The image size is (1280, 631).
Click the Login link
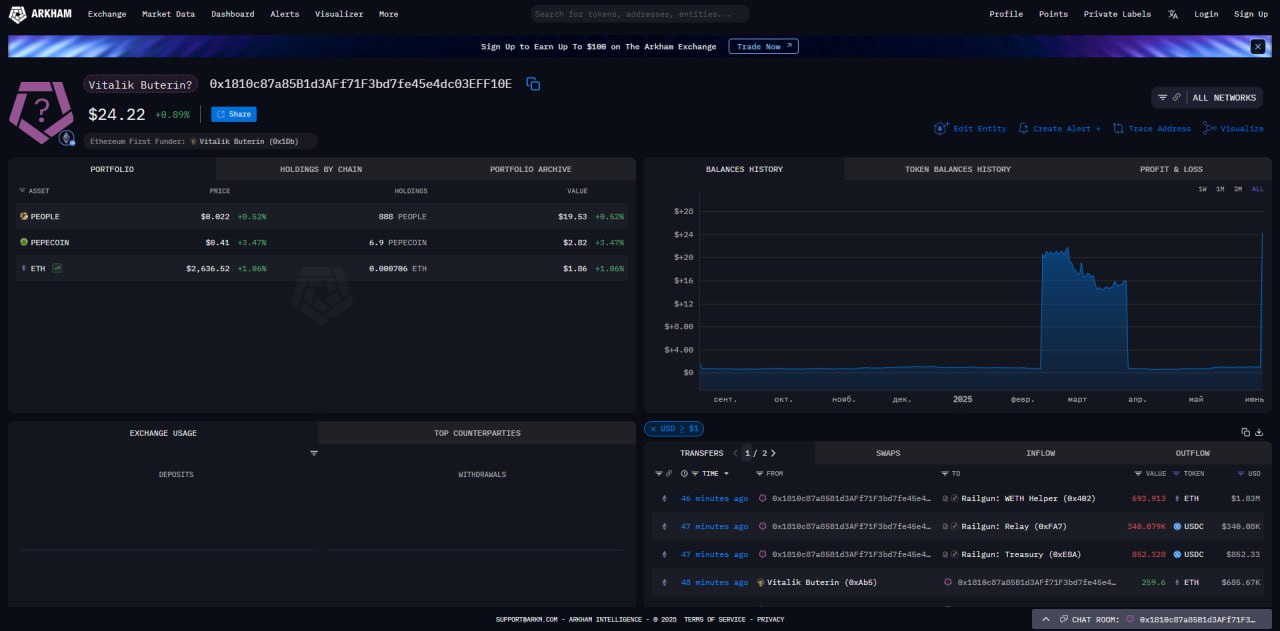click(x=1206, y=14)
